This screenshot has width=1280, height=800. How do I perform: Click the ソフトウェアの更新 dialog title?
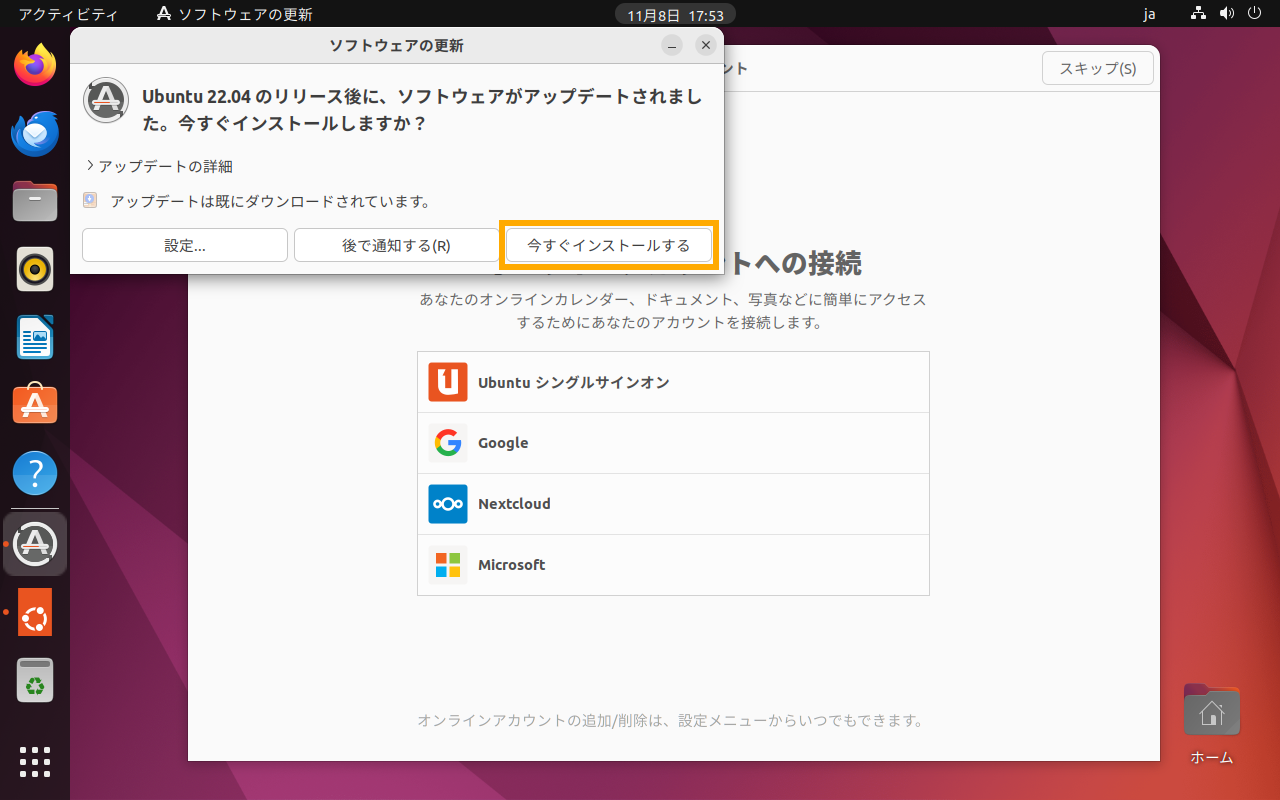(396, 46)
